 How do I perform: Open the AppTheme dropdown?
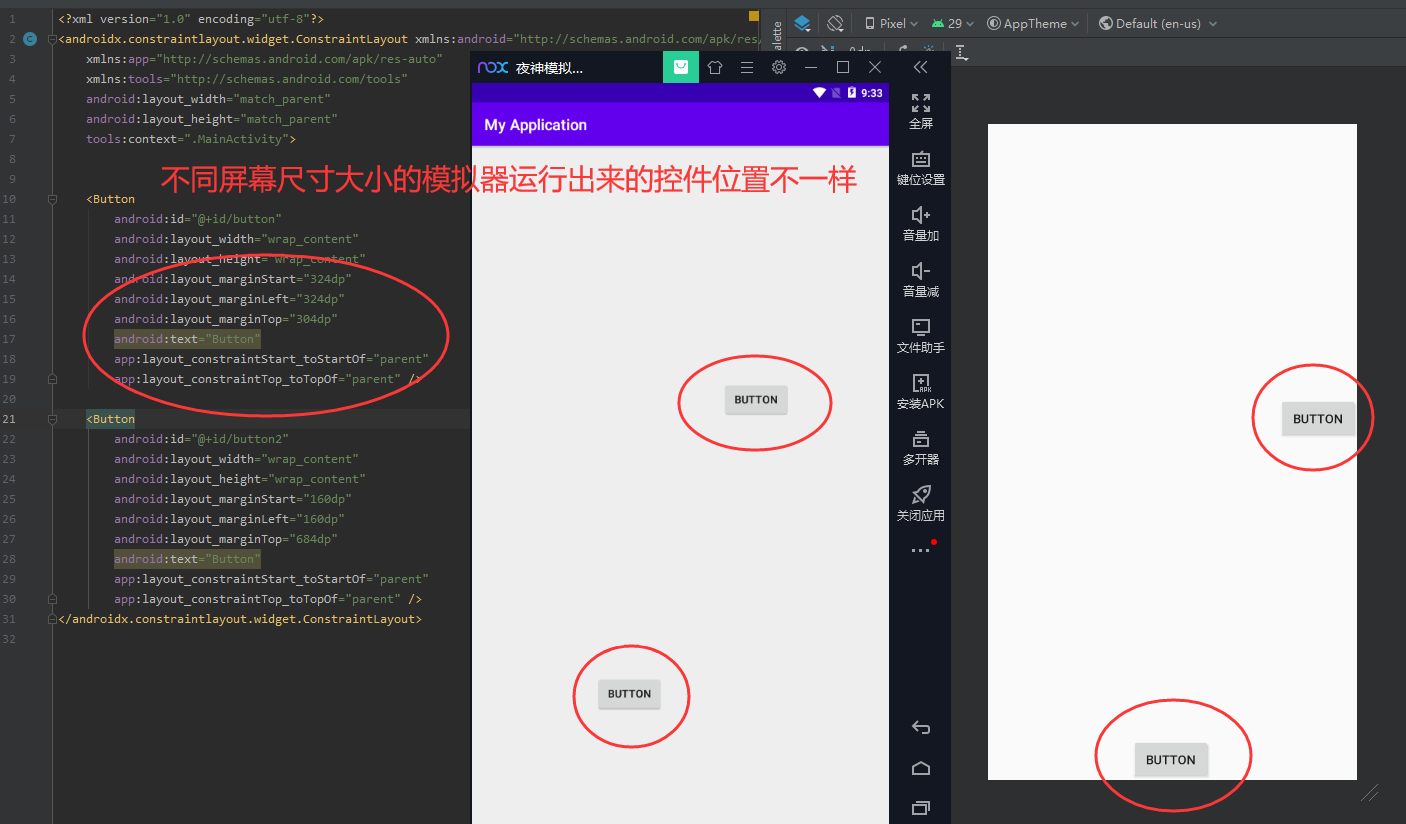tap(1033, 23)
